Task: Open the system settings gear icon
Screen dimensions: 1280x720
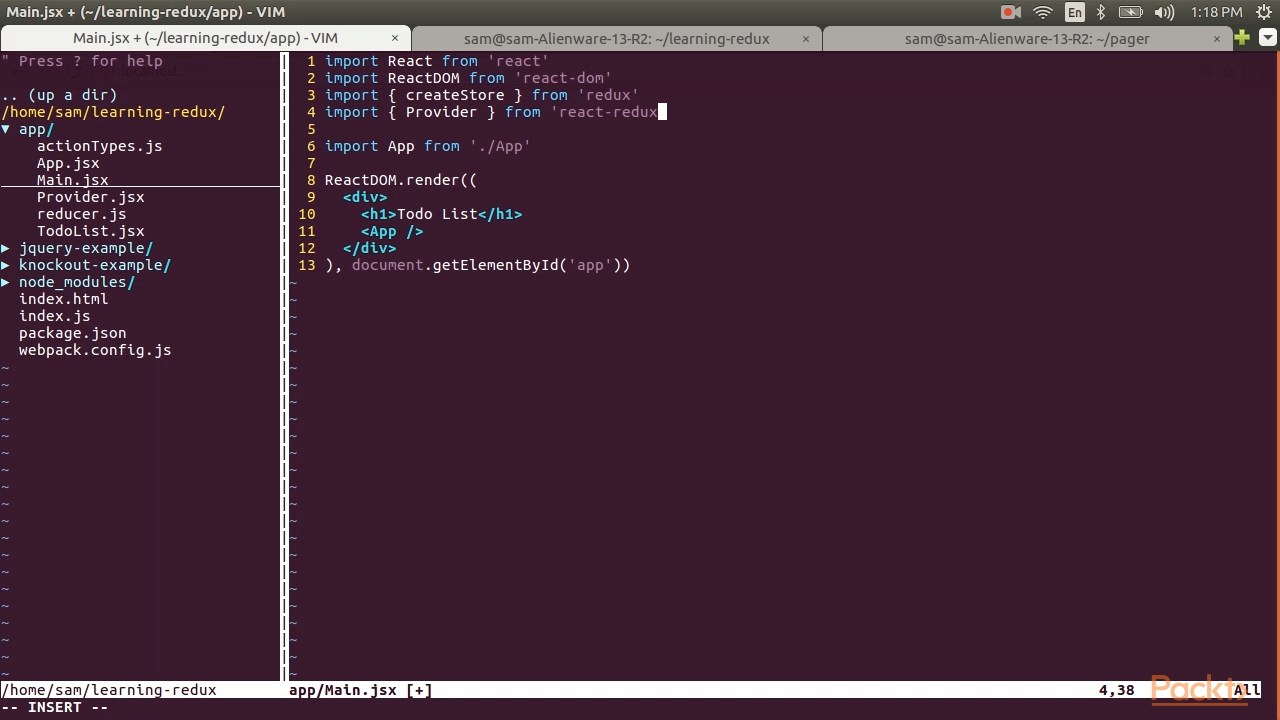Action: tap(1264, 12)
